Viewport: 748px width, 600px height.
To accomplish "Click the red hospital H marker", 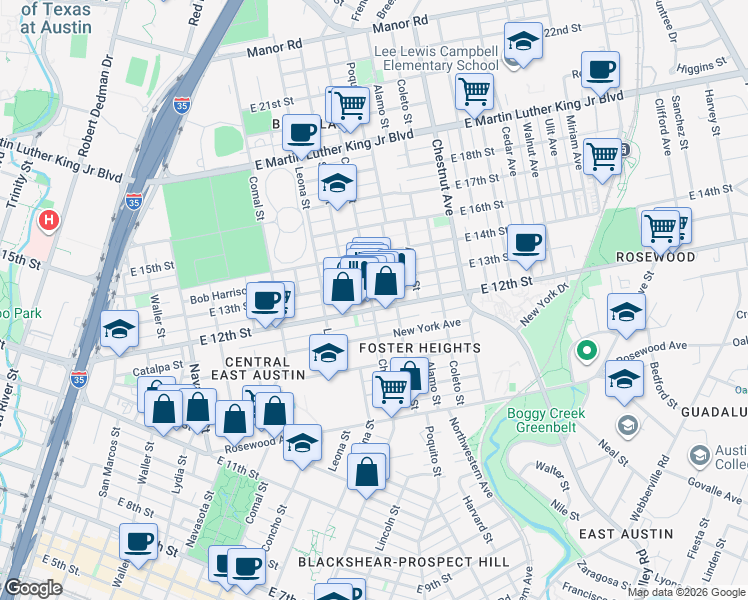I will [x=48, y=221].
